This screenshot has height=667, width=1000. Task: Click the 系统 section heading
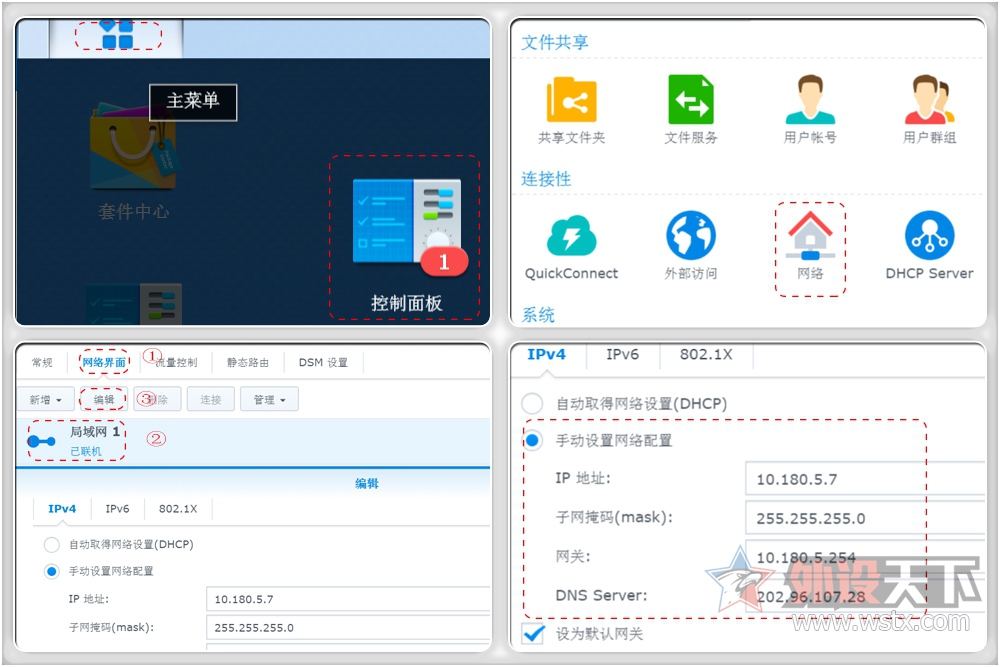pyautogui.click(x=538, y=315)
